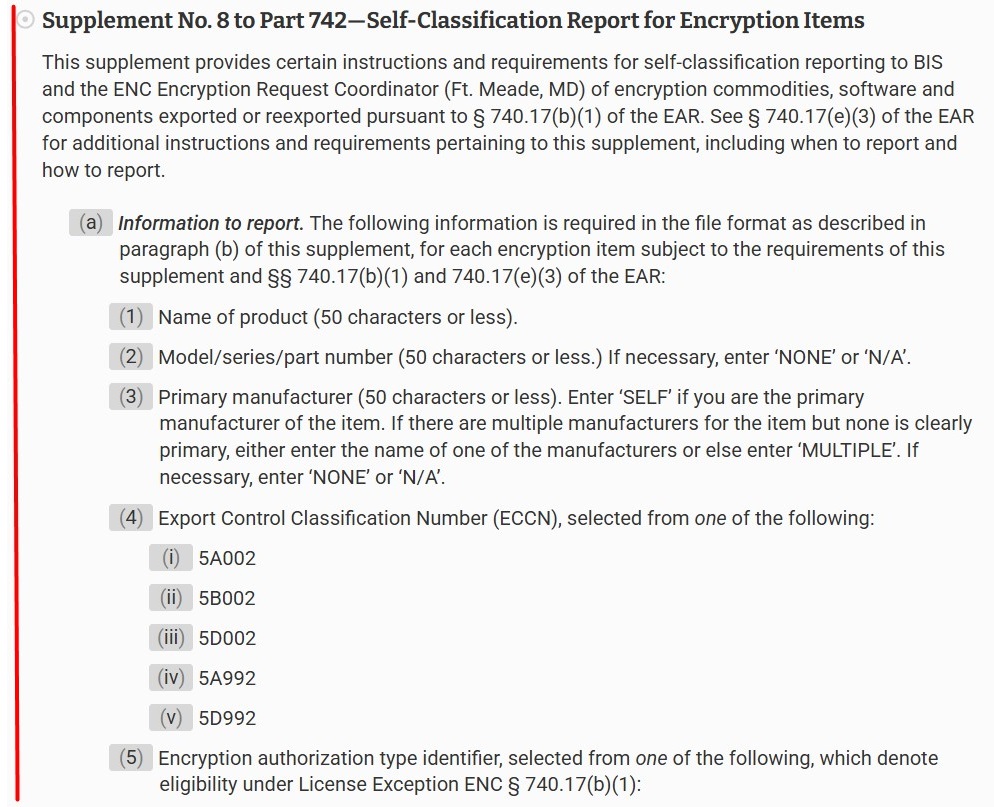
Task: Click the (2) marker for Model/series/part number
Action: (131, 357)
